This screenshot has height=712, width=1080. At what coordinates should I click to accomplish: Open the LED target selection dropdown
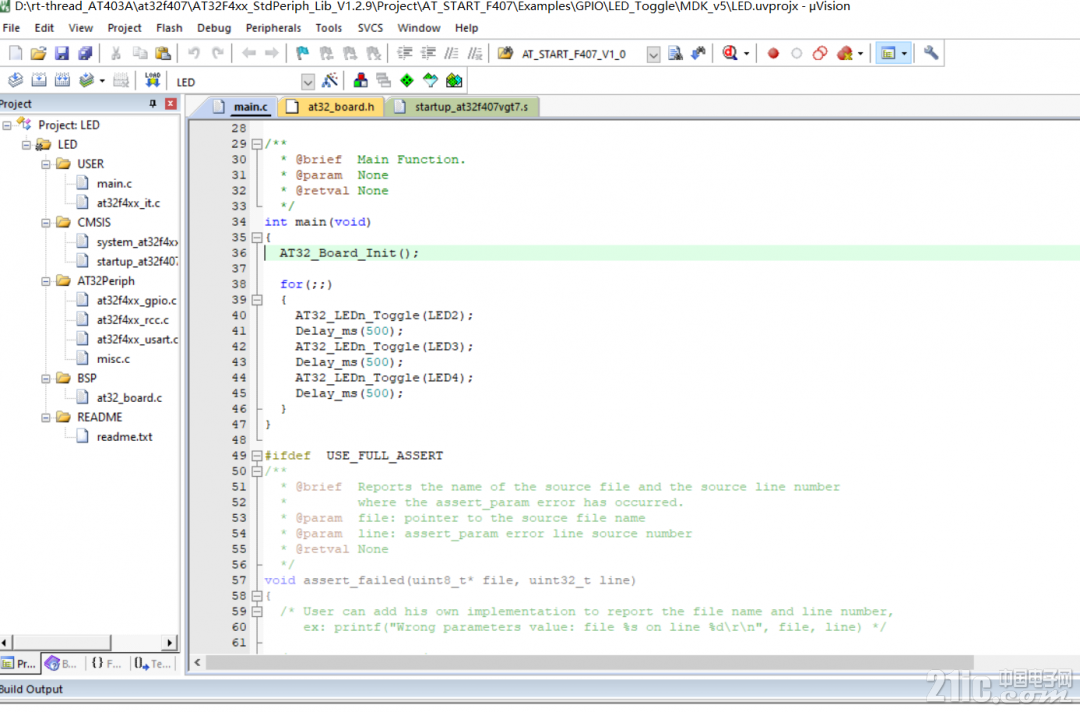pos(308,82)
